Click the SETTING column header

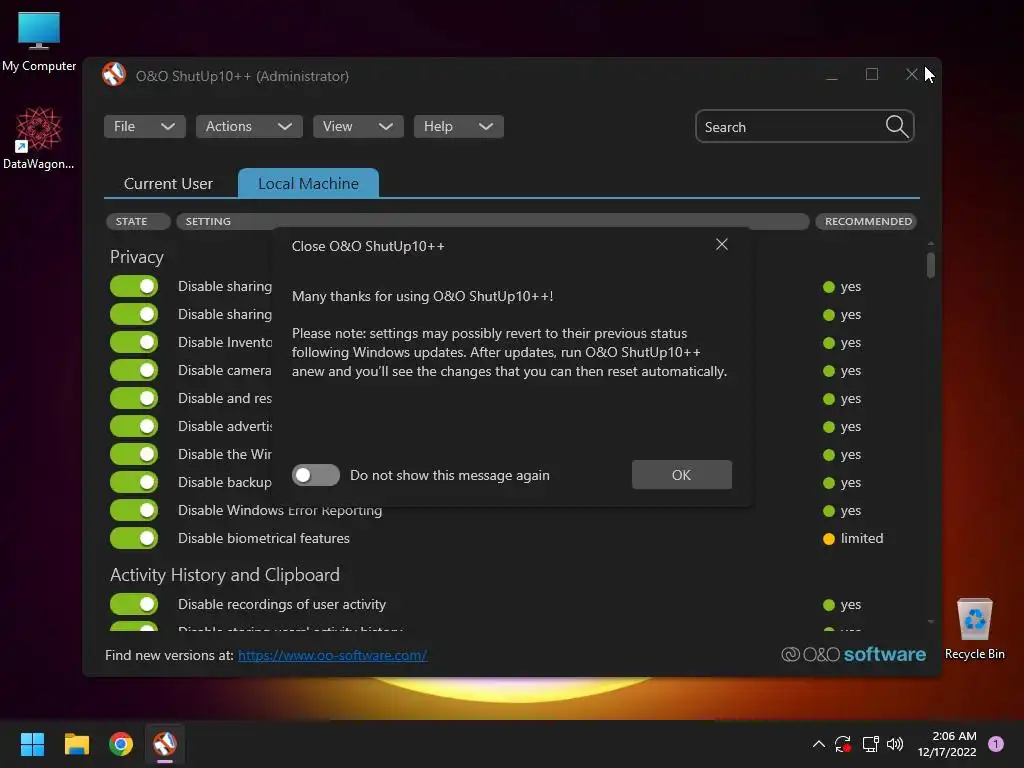[492, 221]
